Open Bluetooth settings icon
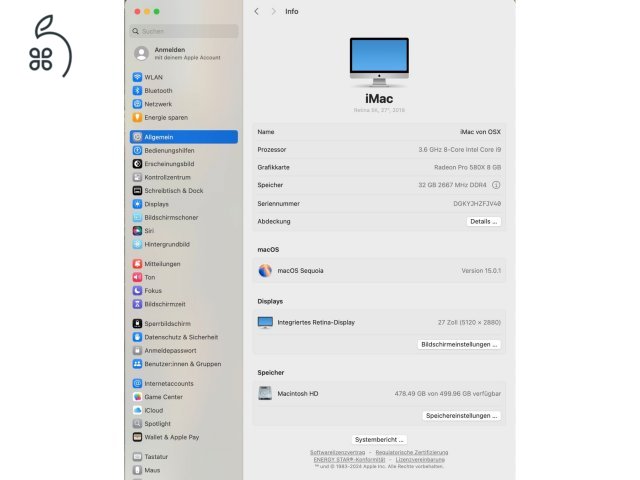 (138, 91)
